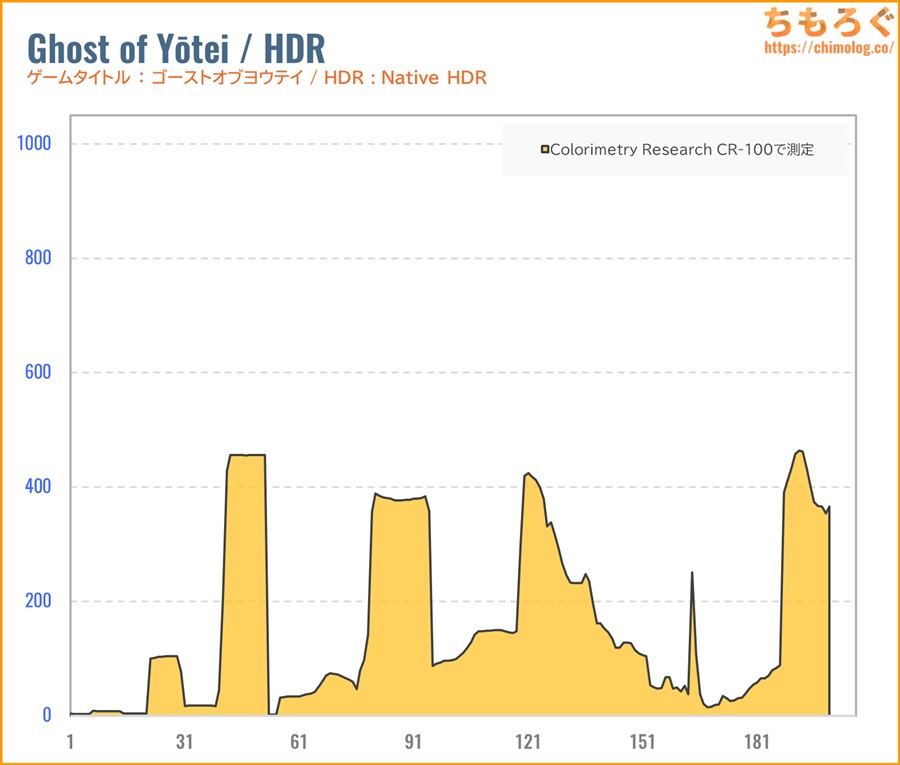The height and width of the screenshot is (765, 900).
Task: Click the 91 x-axis tick label
Action: click(x=413, y=742)
